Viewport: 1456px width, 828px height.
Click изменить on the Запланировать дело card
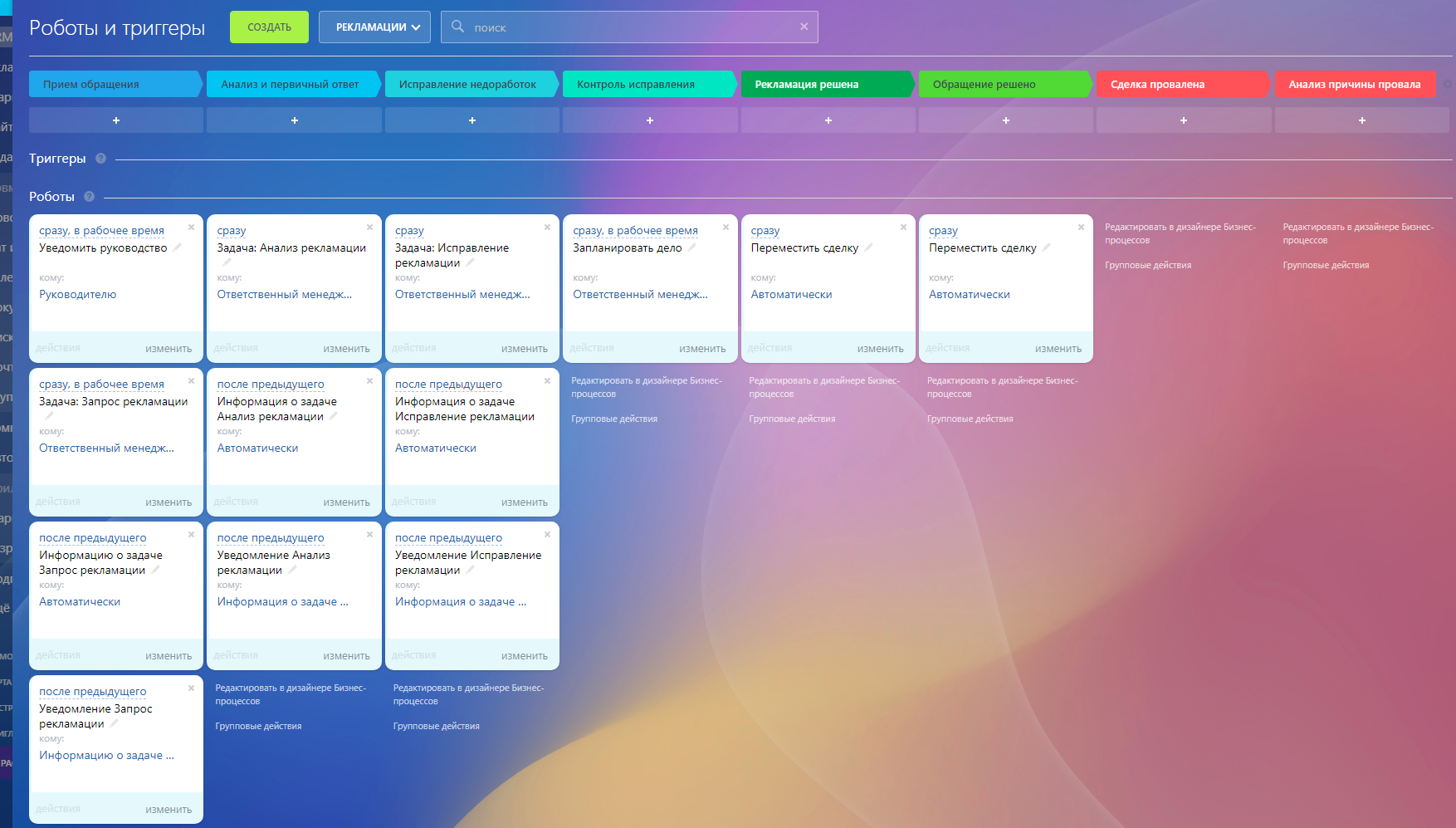(x=702, y=349)
